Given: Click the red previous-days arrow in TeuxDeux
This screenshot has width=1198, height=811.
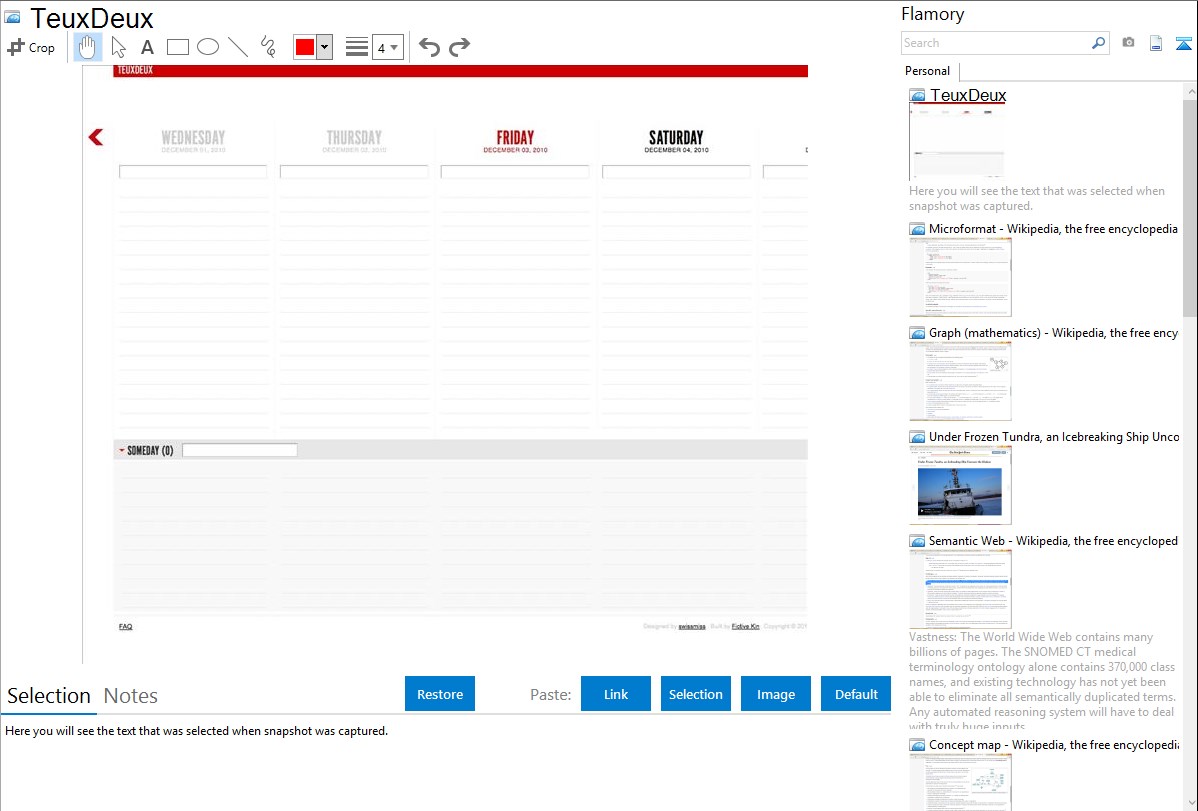Looking at the screenshot, I should pos(96,138).
